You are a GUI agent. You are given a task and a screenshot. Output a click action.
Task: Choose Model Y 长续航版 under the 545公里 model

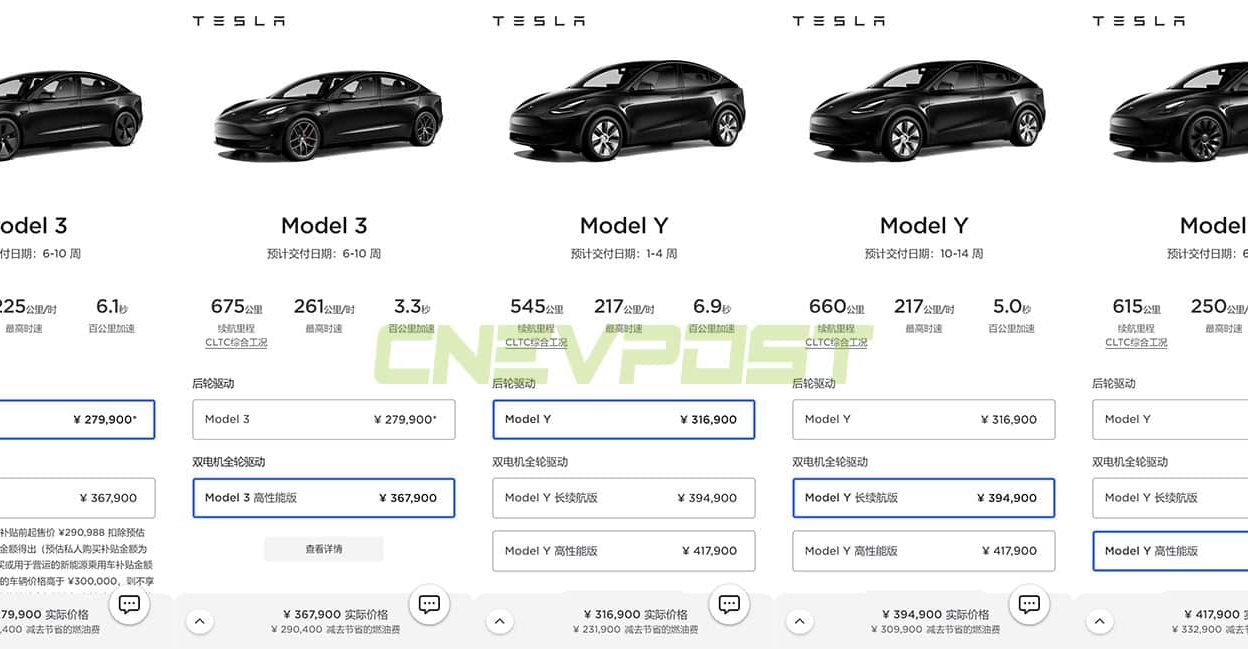pyautogui.click(x=624, y=498)
